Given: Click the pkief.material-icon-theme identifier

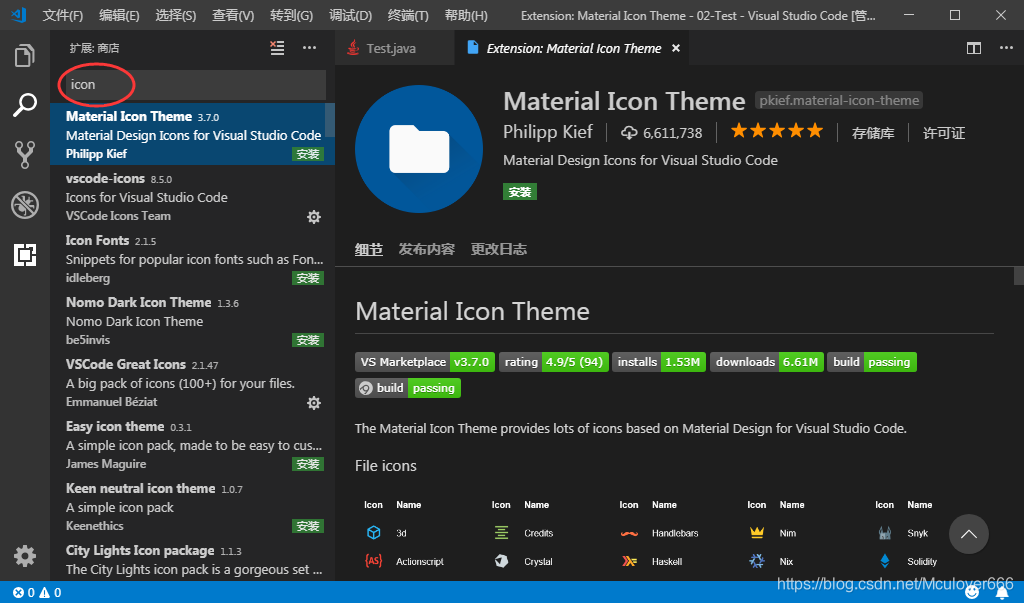Looking at the screenshot, I should click(839, 101).
